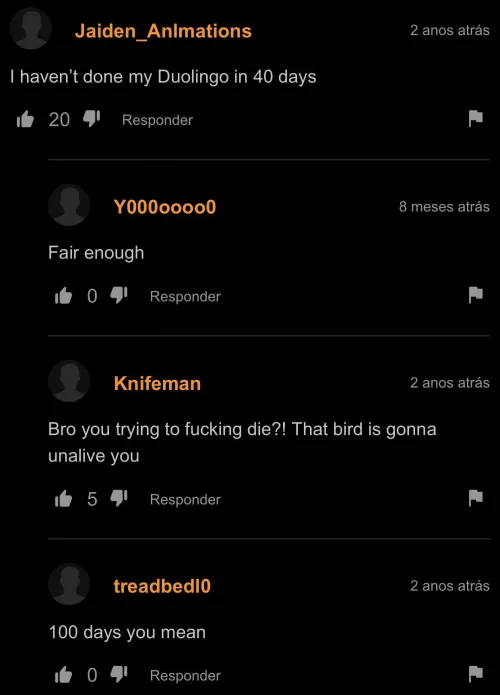500x695 pixels.
Task: Reply to Jaiden_AnImations using Responder
Action: 157,120
